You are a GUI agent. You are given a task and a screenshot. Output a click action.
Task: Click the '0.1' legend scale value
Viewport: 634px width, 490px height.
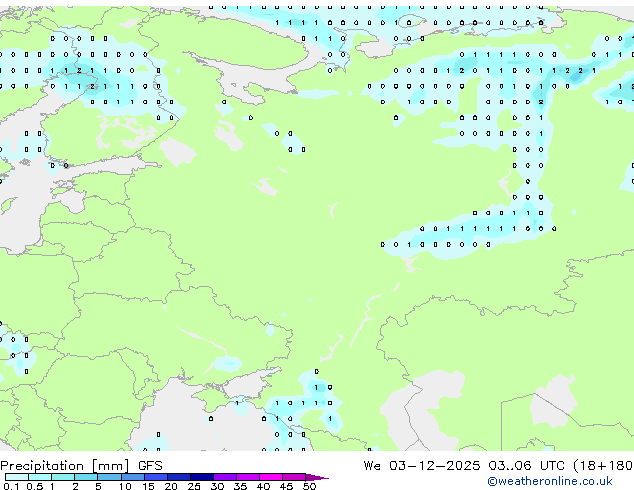click(11, 486)
